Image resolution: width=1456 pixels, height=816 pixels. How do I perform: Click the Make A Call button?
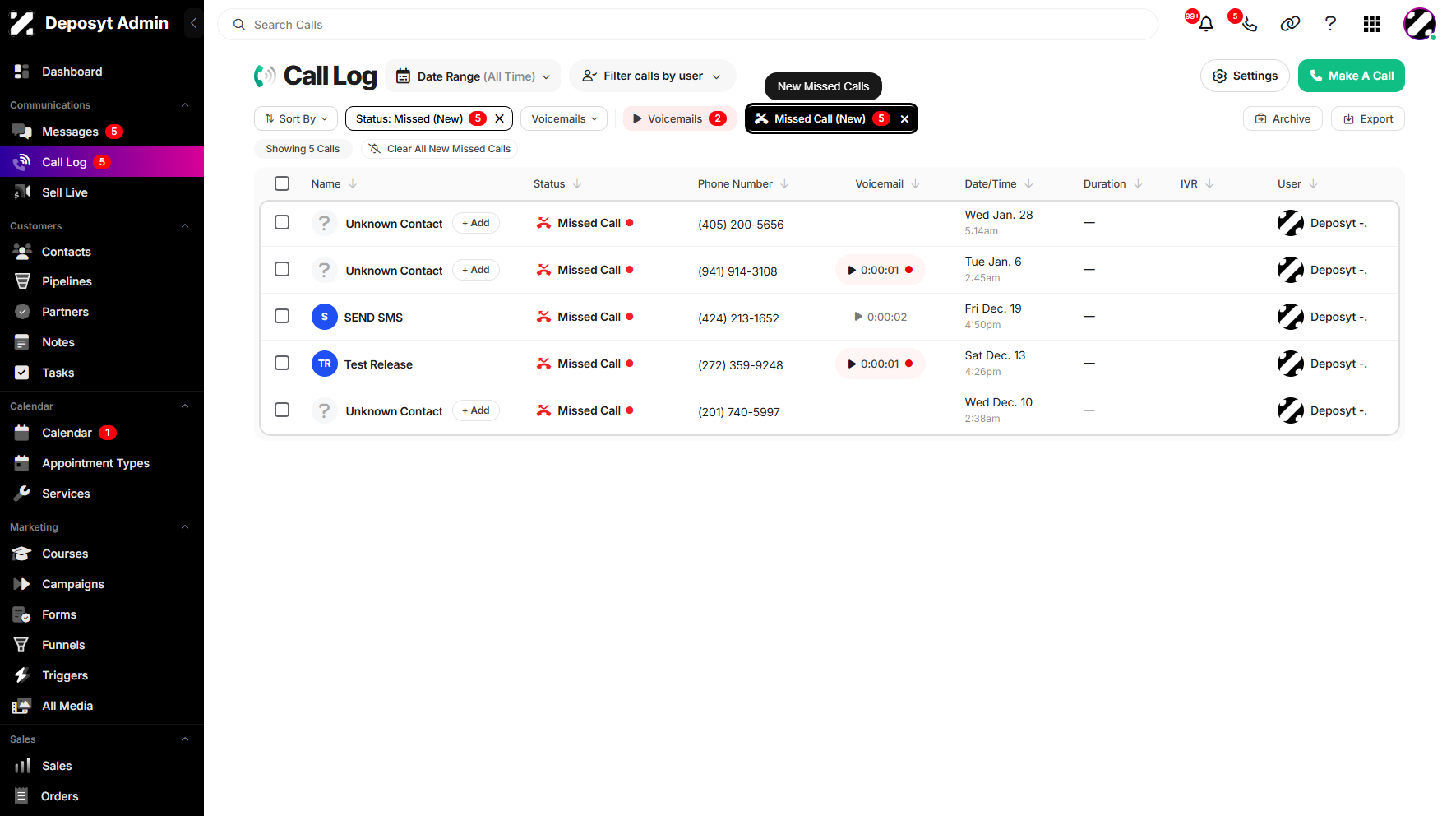(1351, 76)
